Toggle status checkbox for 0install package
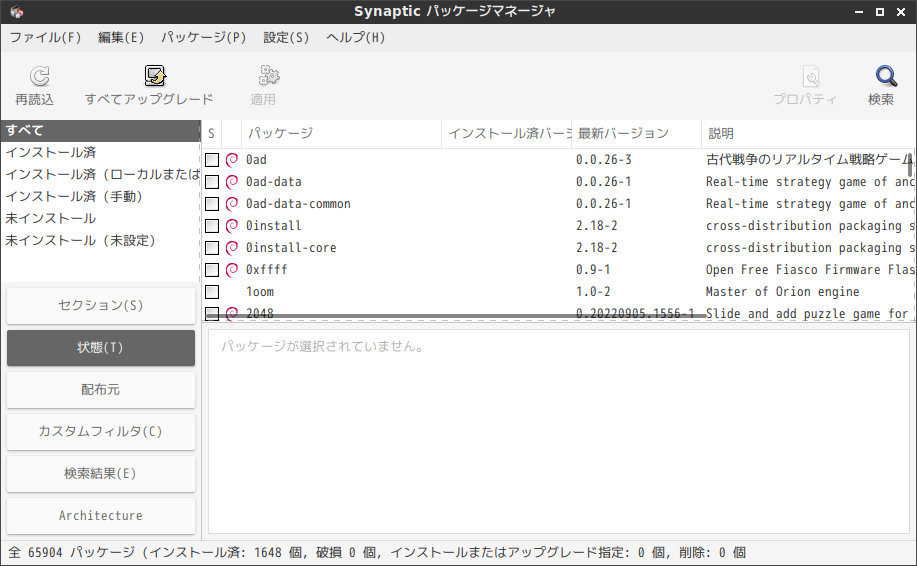 tap(212, 226)
